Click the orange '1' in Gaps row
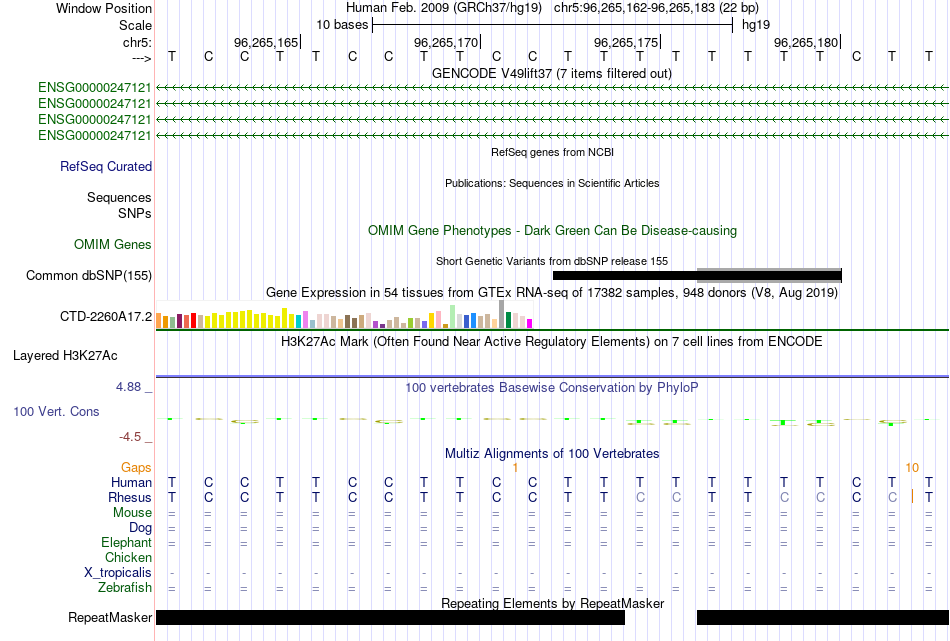This screenshot has height=641, width=950. pyautogui.click(x=515, y=468)
